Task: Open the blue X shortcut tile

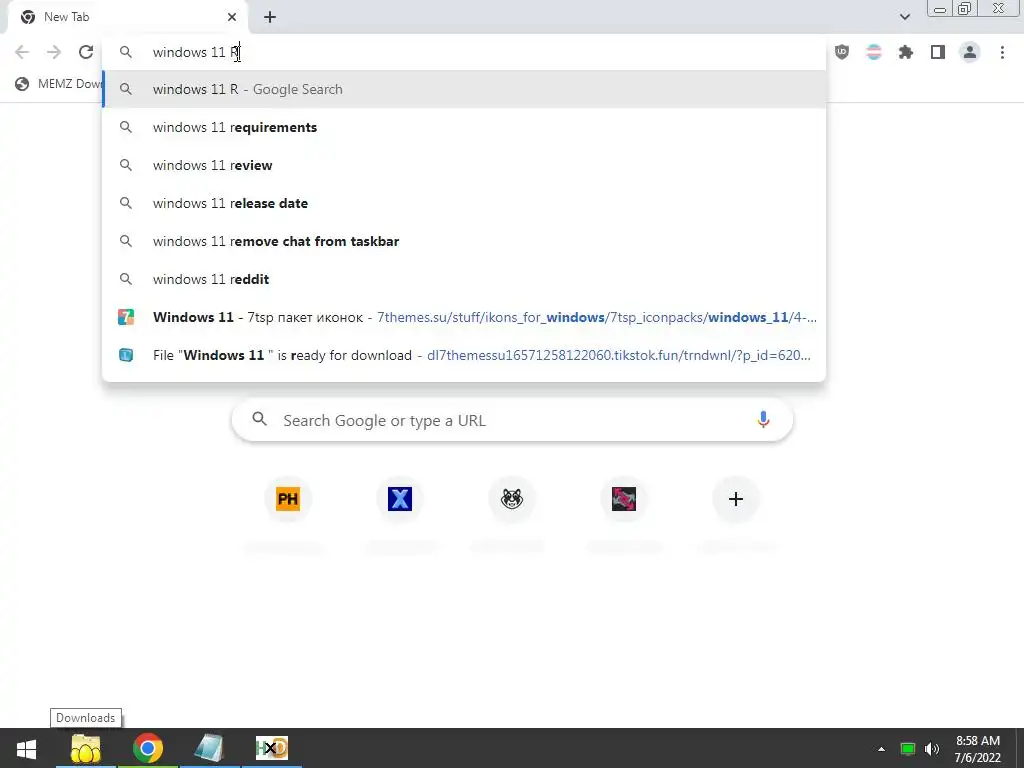Action: (x=400, y=499)
